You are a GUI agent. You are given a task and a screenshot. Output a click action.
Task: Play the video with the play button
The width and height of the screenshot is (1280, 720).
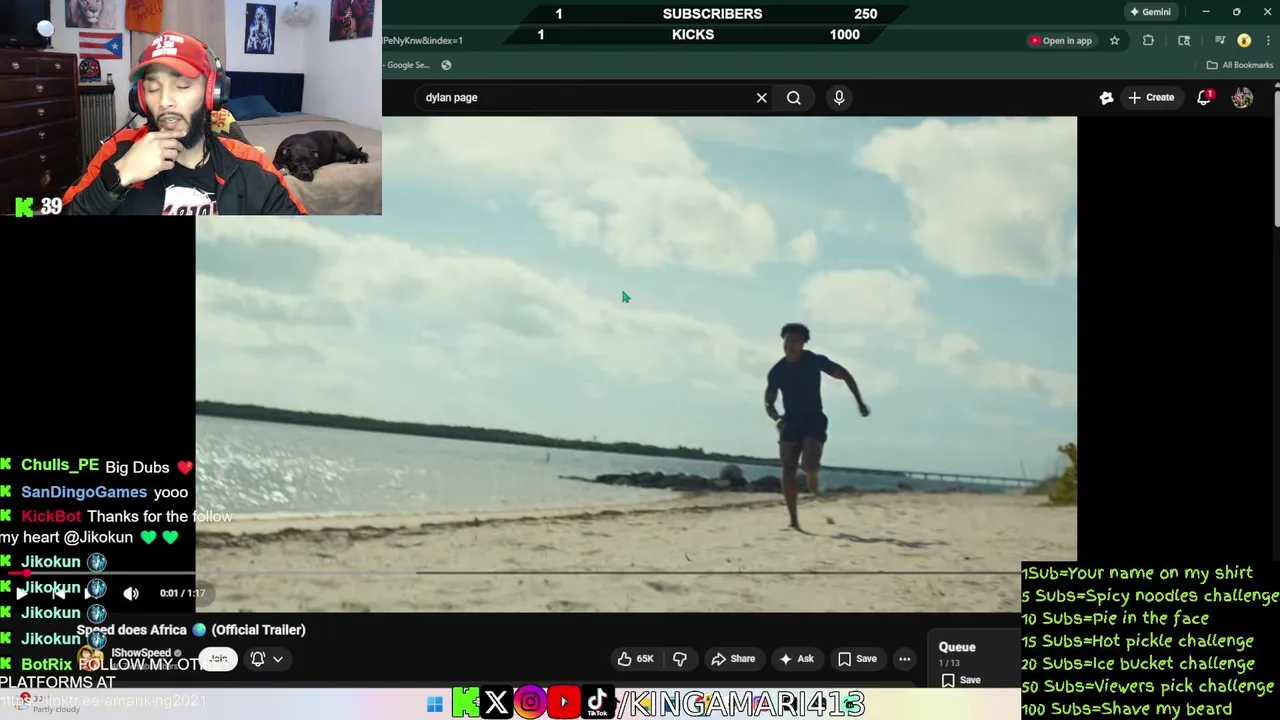pyautogui.click(x=20, y=593)
